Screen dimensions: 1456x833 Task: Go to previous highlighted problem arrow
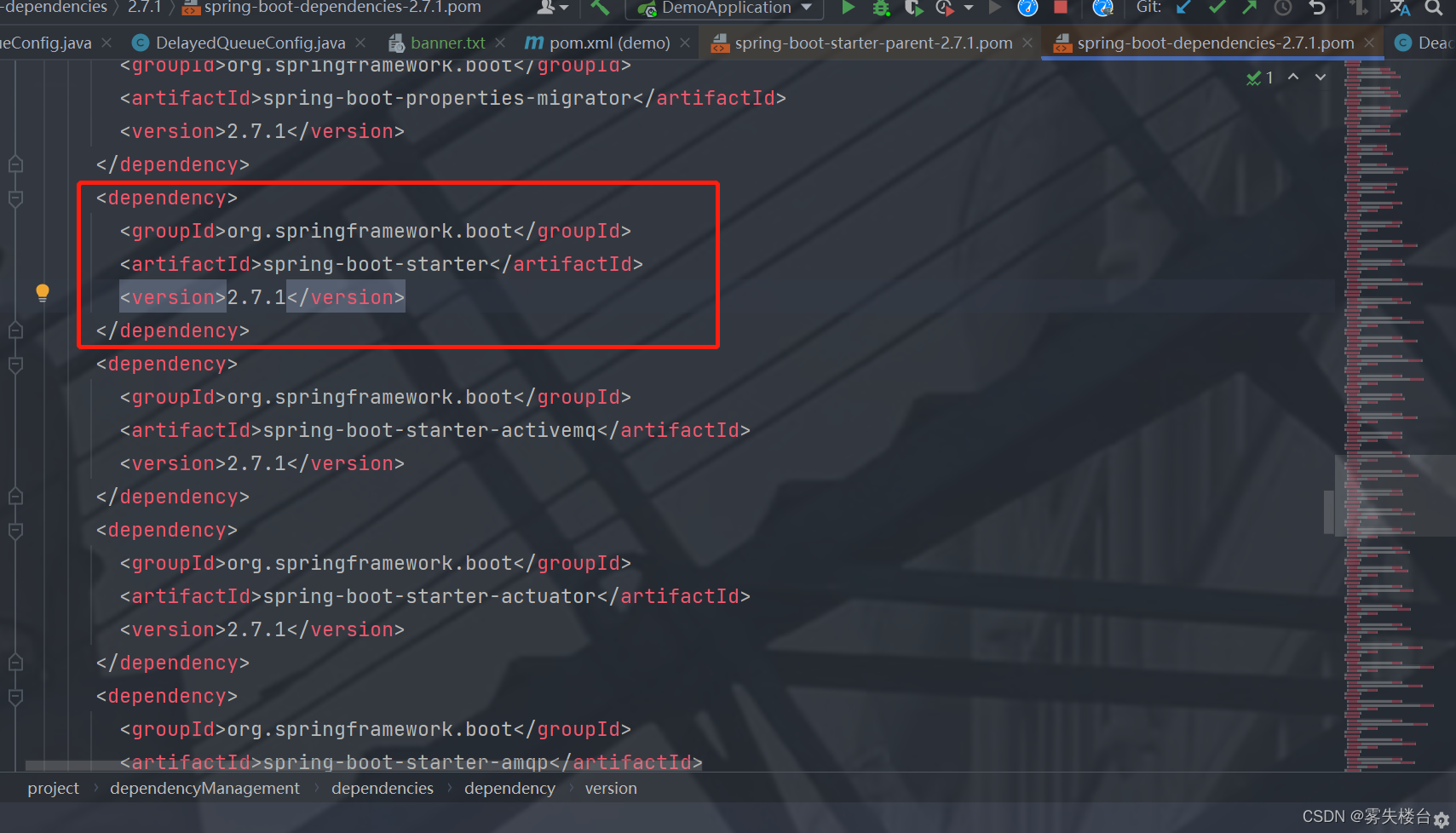1293,77
